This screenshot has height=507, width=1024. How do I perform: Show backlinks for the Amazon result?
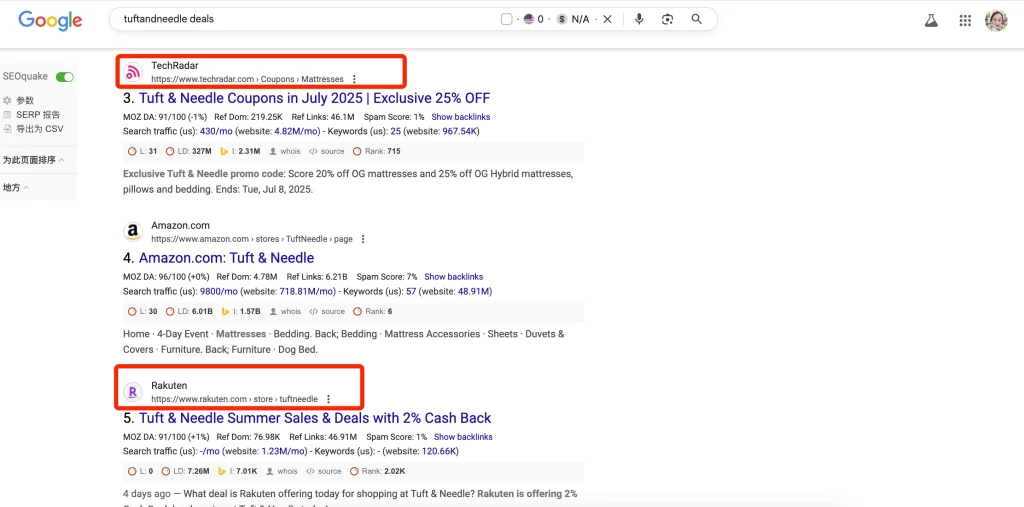click(x=454, y=277)
